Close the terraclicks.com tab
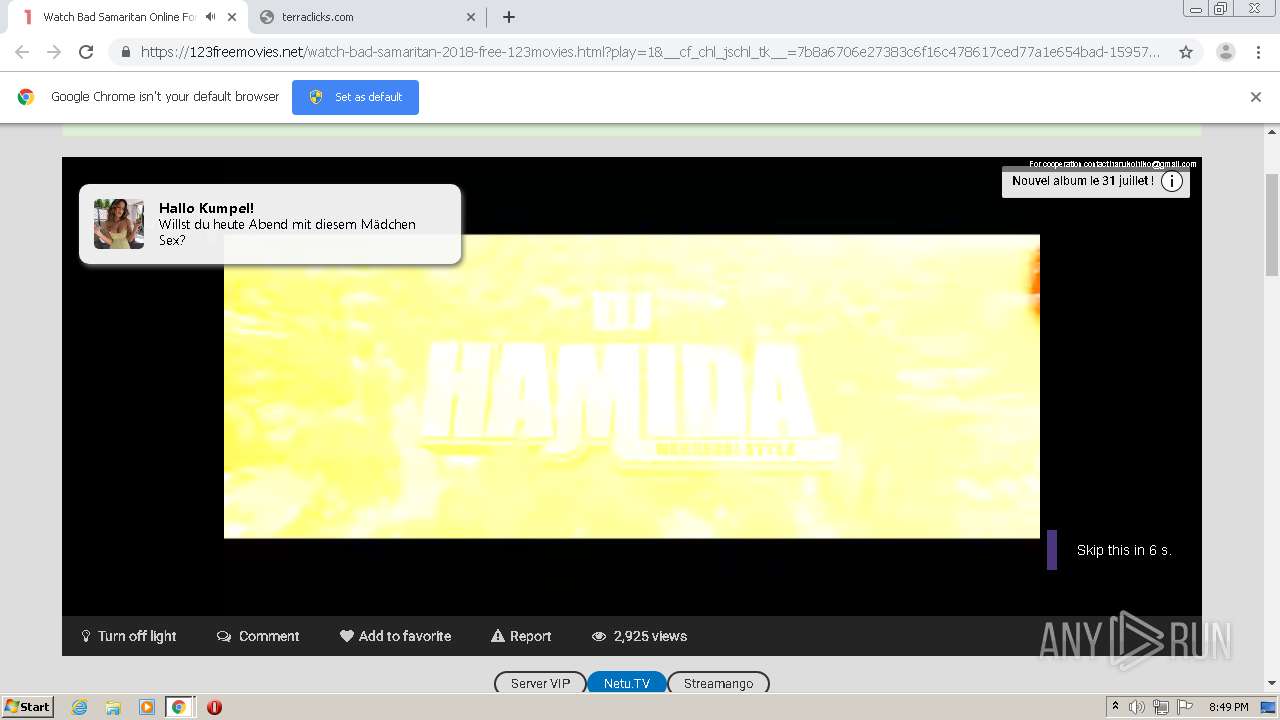Screen dimensions: 1280x720 [x=471, y=17]
